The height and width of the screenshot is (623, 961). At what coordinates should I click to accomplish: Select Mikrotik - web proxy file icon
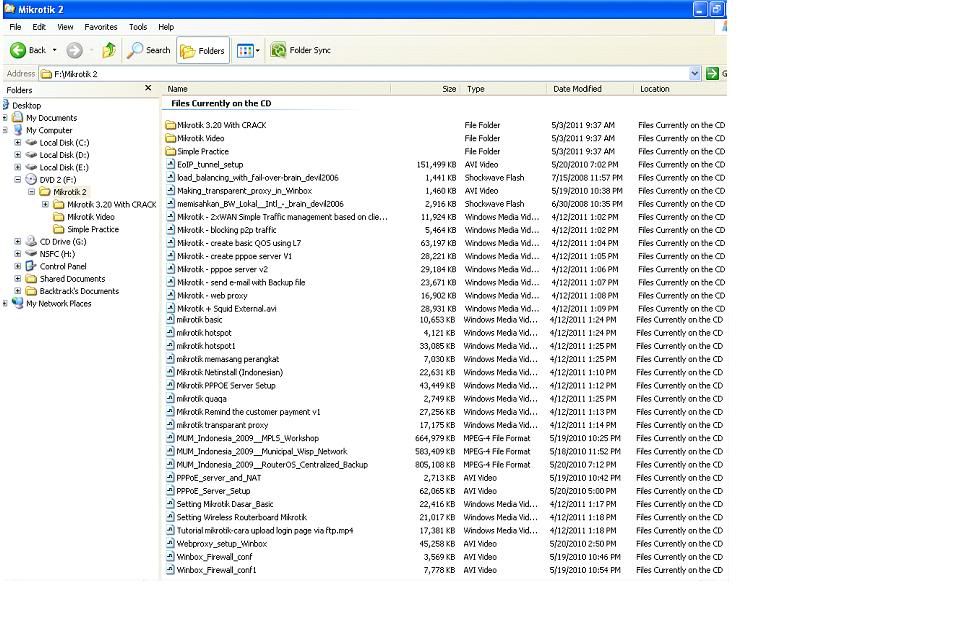[x=170, y=295]
